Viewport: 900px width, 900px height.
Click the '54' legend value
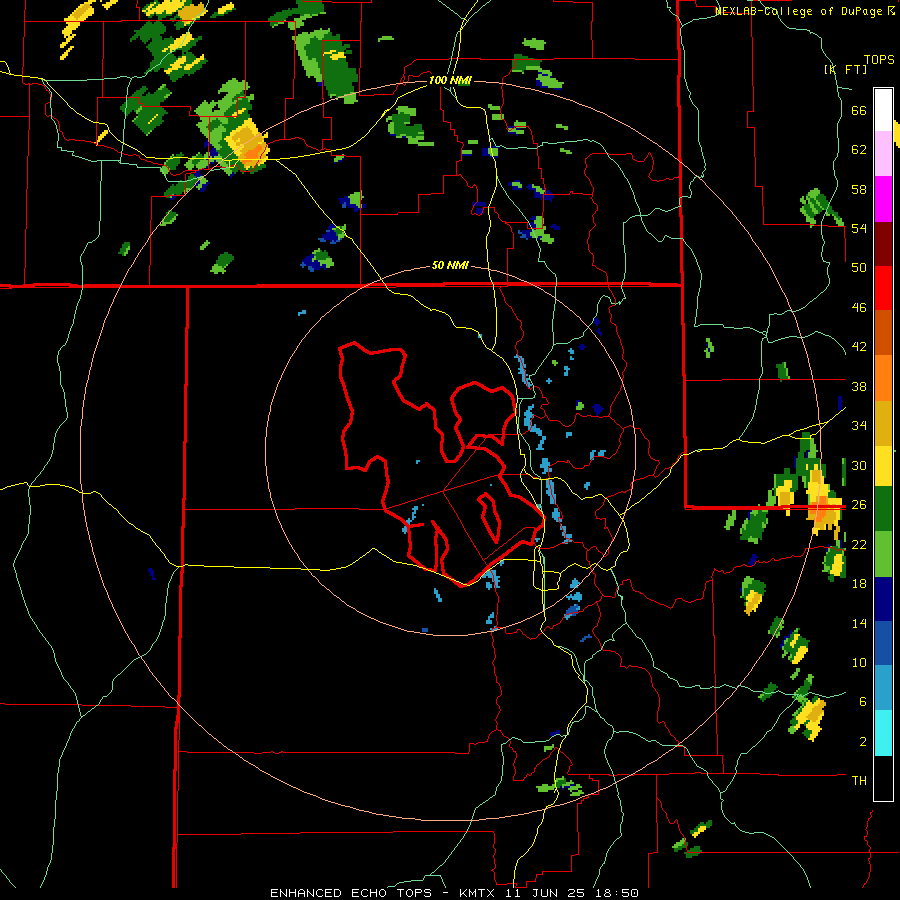point(859,228)
